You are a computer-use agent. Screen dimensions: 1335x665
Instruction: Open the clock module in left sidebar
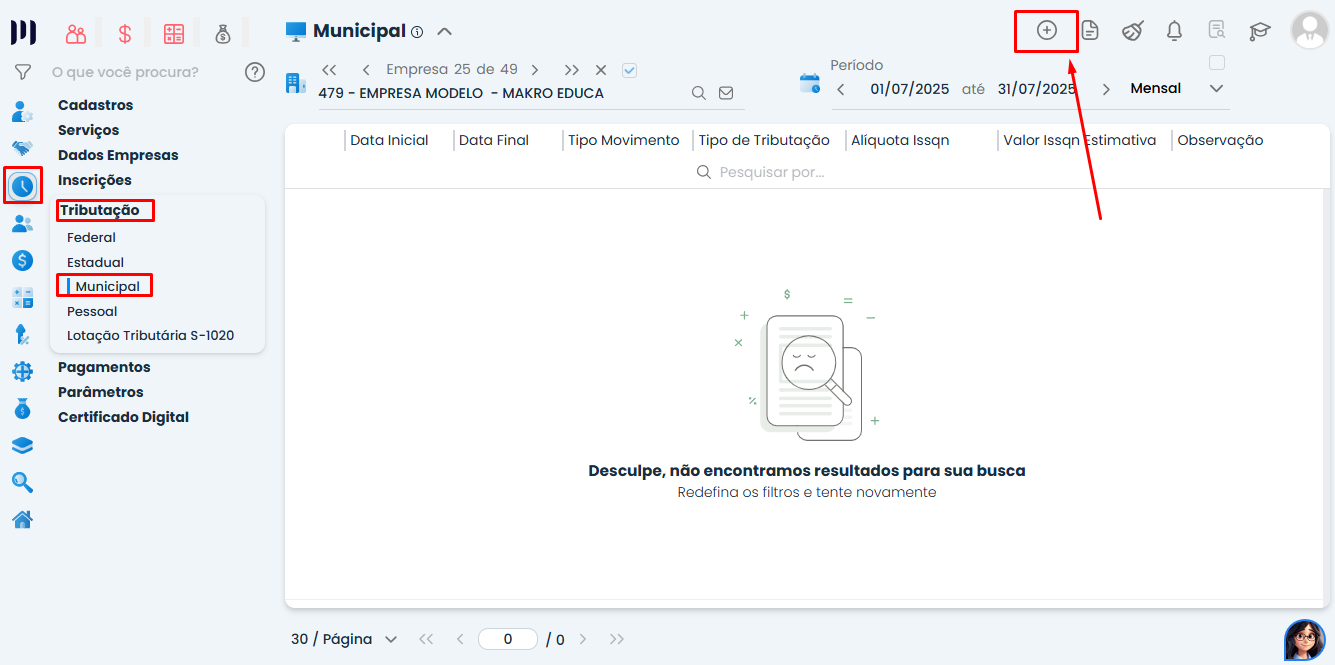[x=22, y=185]
